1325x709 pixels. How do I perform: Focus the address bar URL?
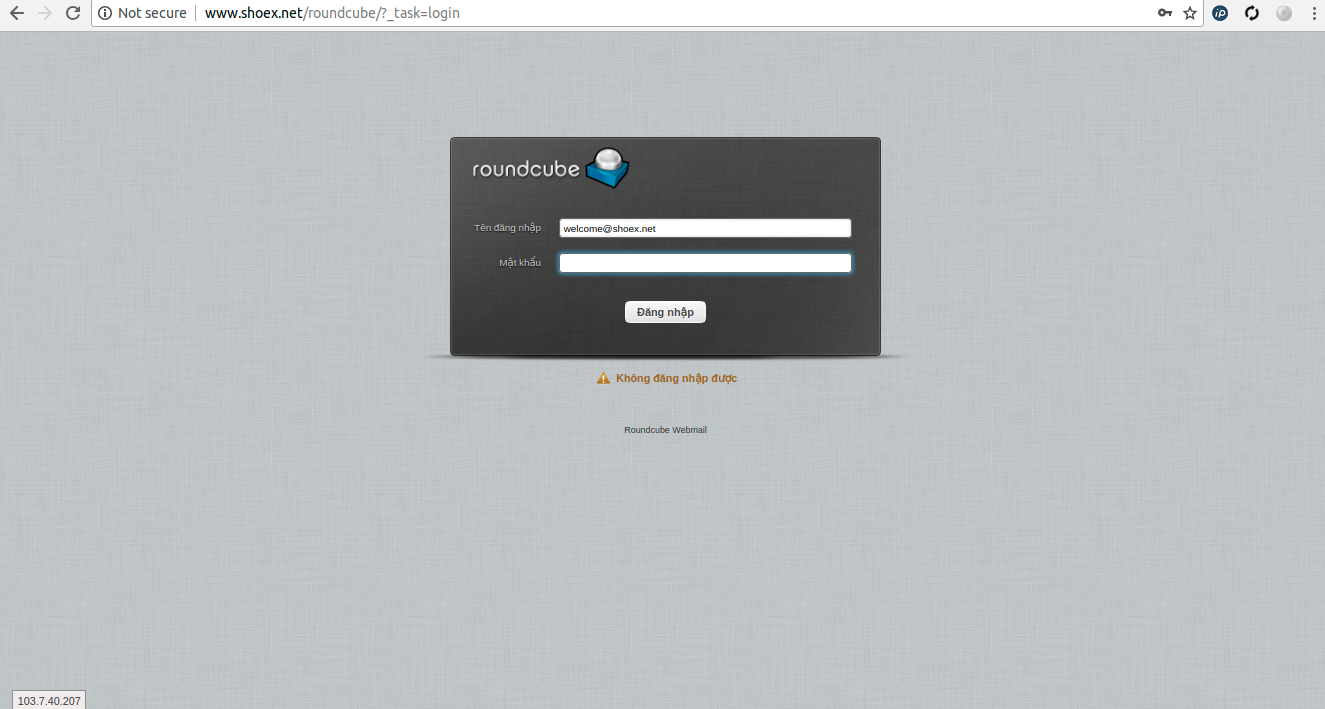(332, 13)
